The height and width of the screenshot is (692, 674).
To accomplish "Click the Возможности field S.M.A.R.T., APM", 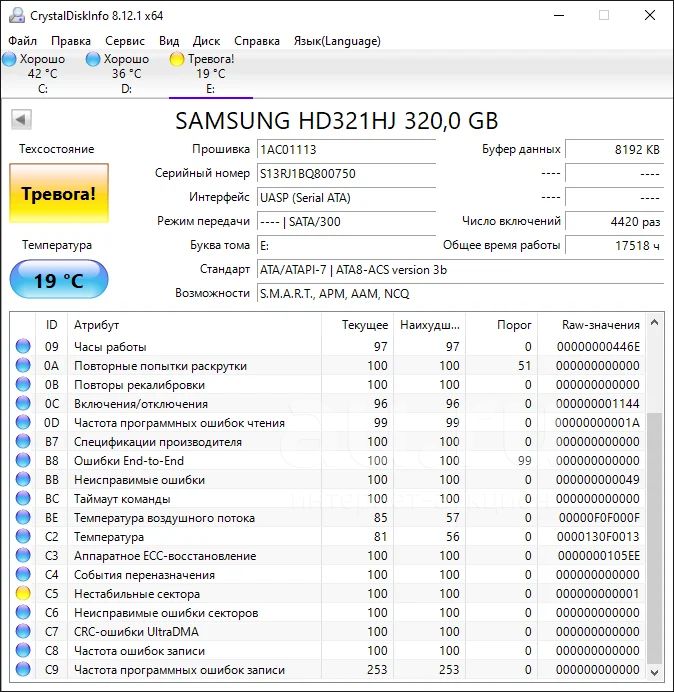I will pyautogui.click(x=460, y=293).
